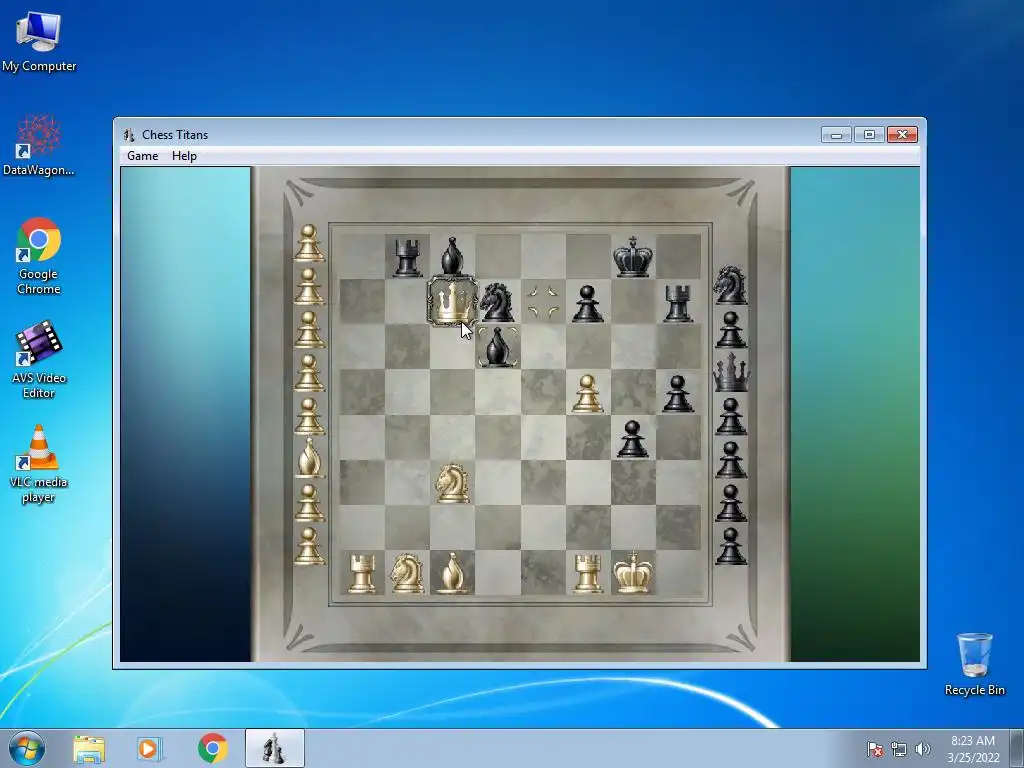Click the black bishop on the top row

(452, 256)
